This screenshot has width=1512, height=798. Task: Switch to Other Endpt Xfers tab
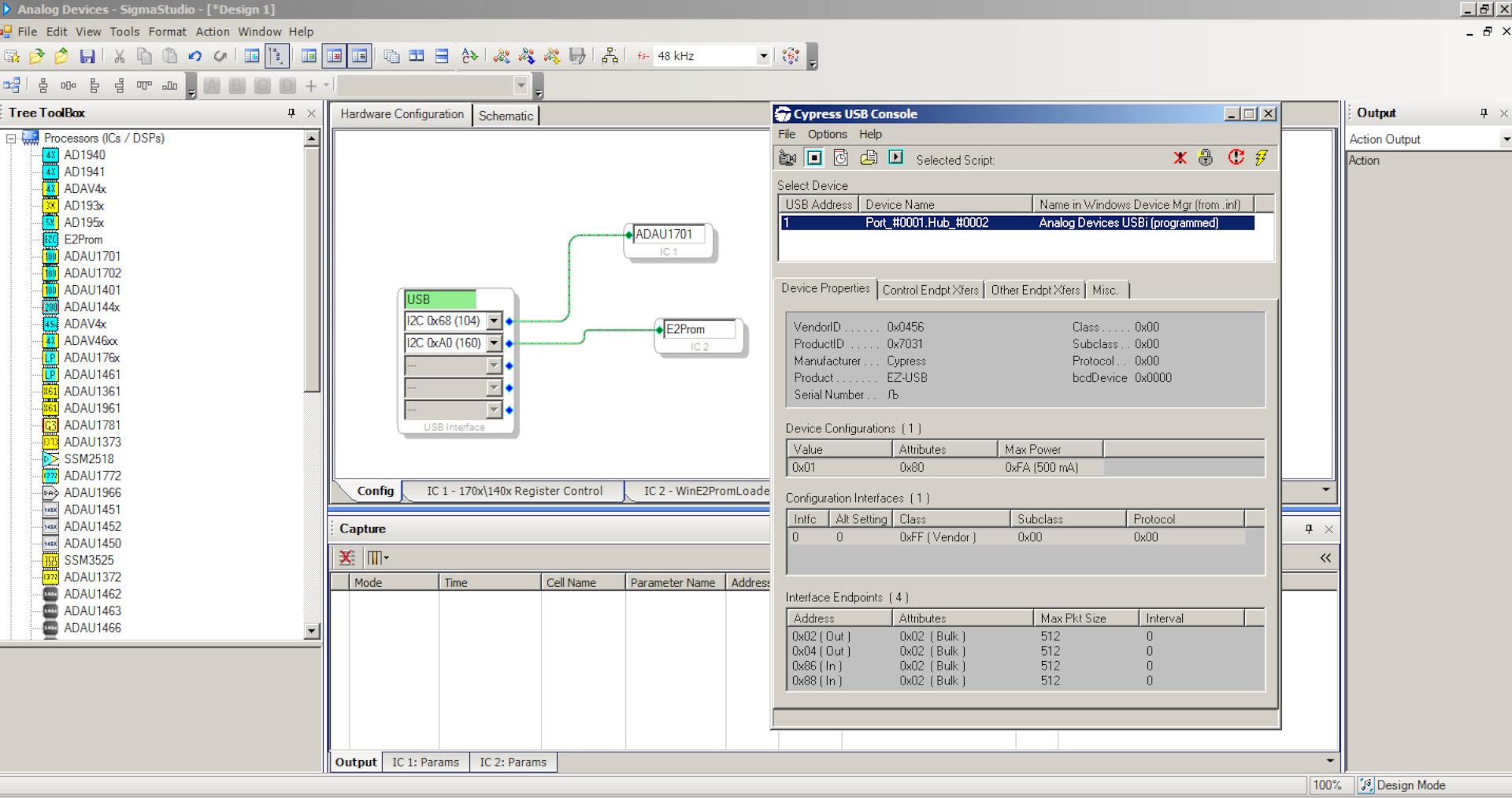(1035, 290)
